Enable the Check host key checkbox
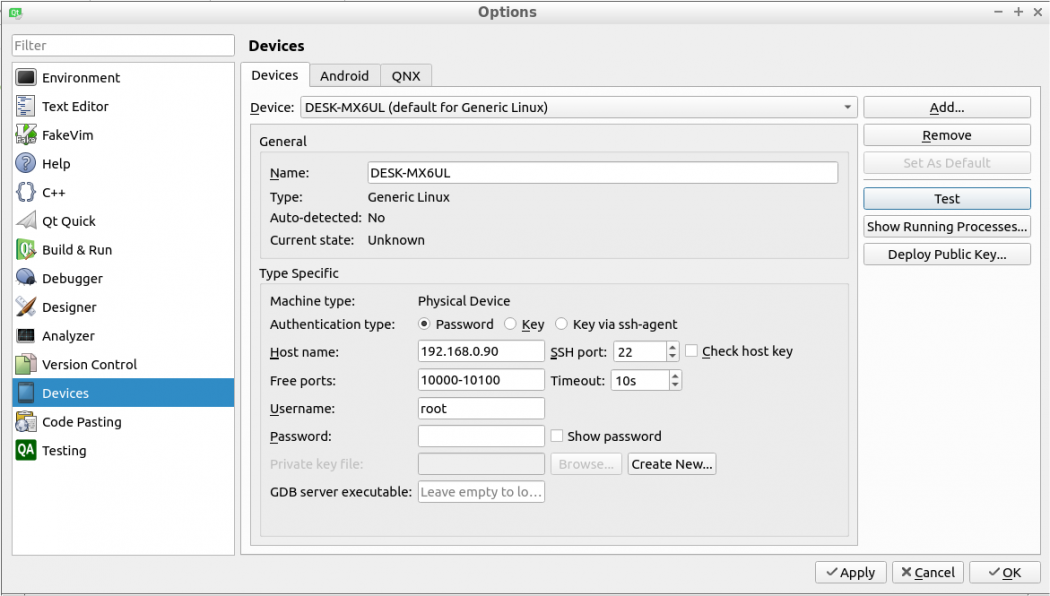The height and width of the screenshot is (596, 1050). coord(691,351)
